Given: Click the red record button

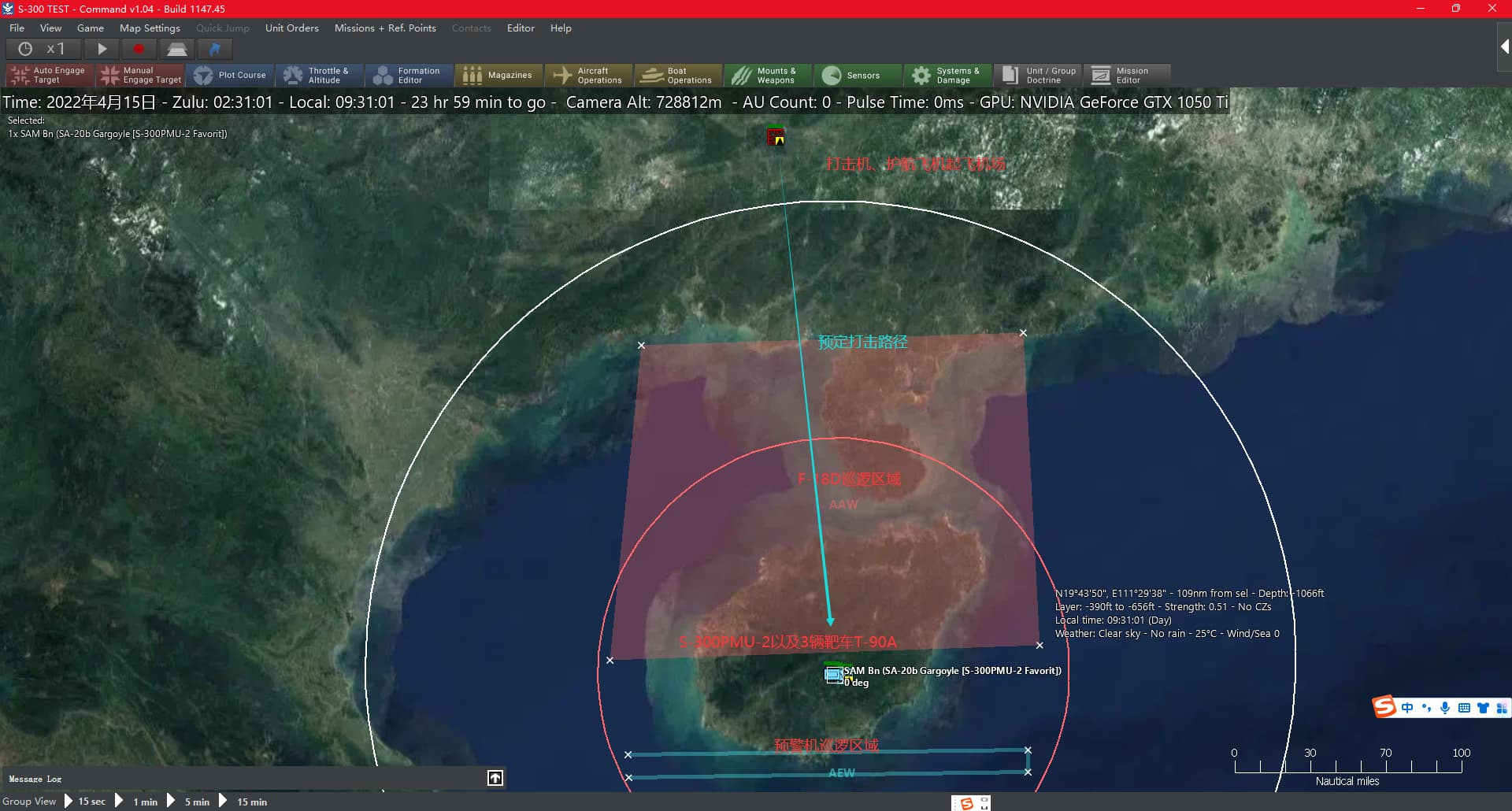Looking at the screenshot, I should tap(139, 49).
